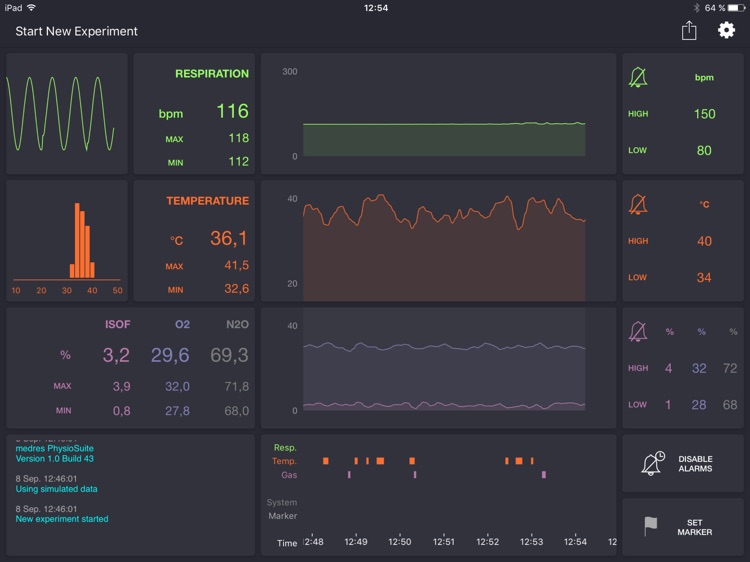Tap Disable Alarms button

[683, 463]
